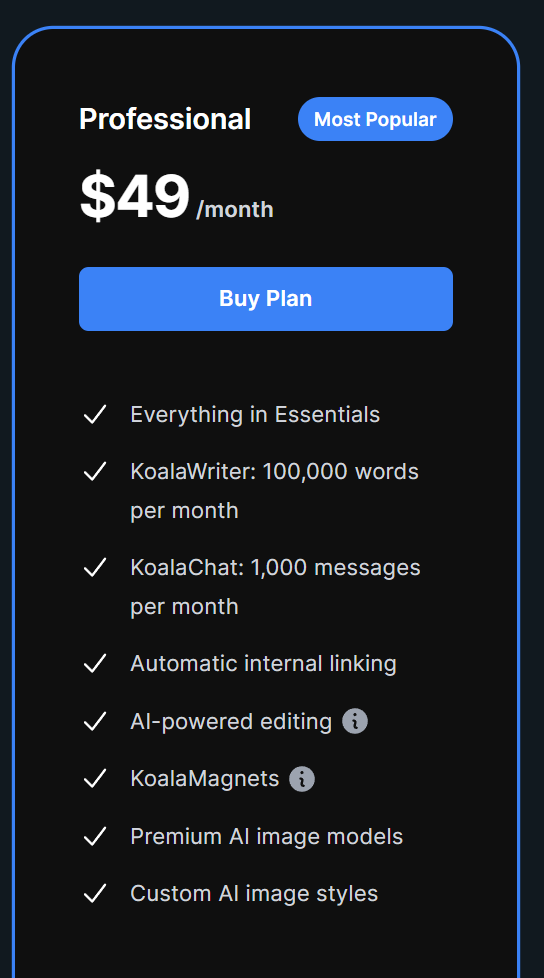Click checkmark next to KoalaWriter words
The width and height of the screenshot is (544, 978).
(x=95, y=472)
